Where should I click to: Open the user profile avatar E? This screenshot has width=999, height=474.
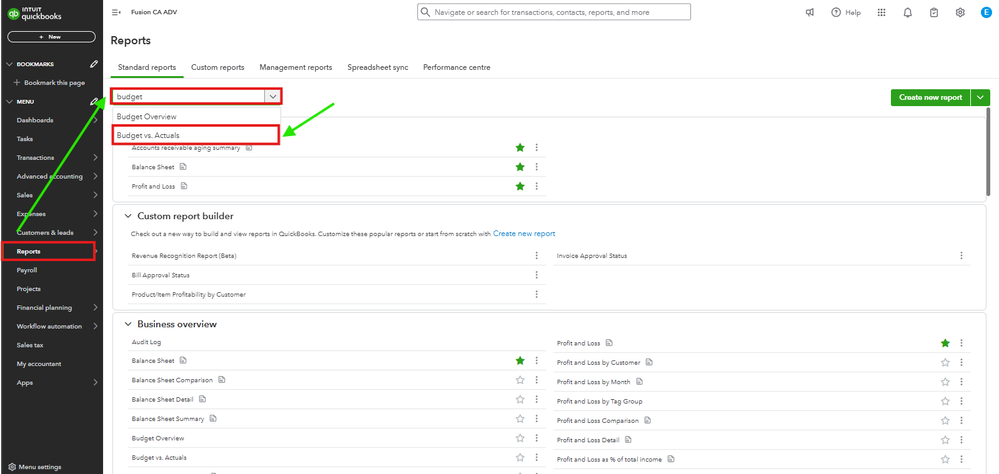coord(986,12)
